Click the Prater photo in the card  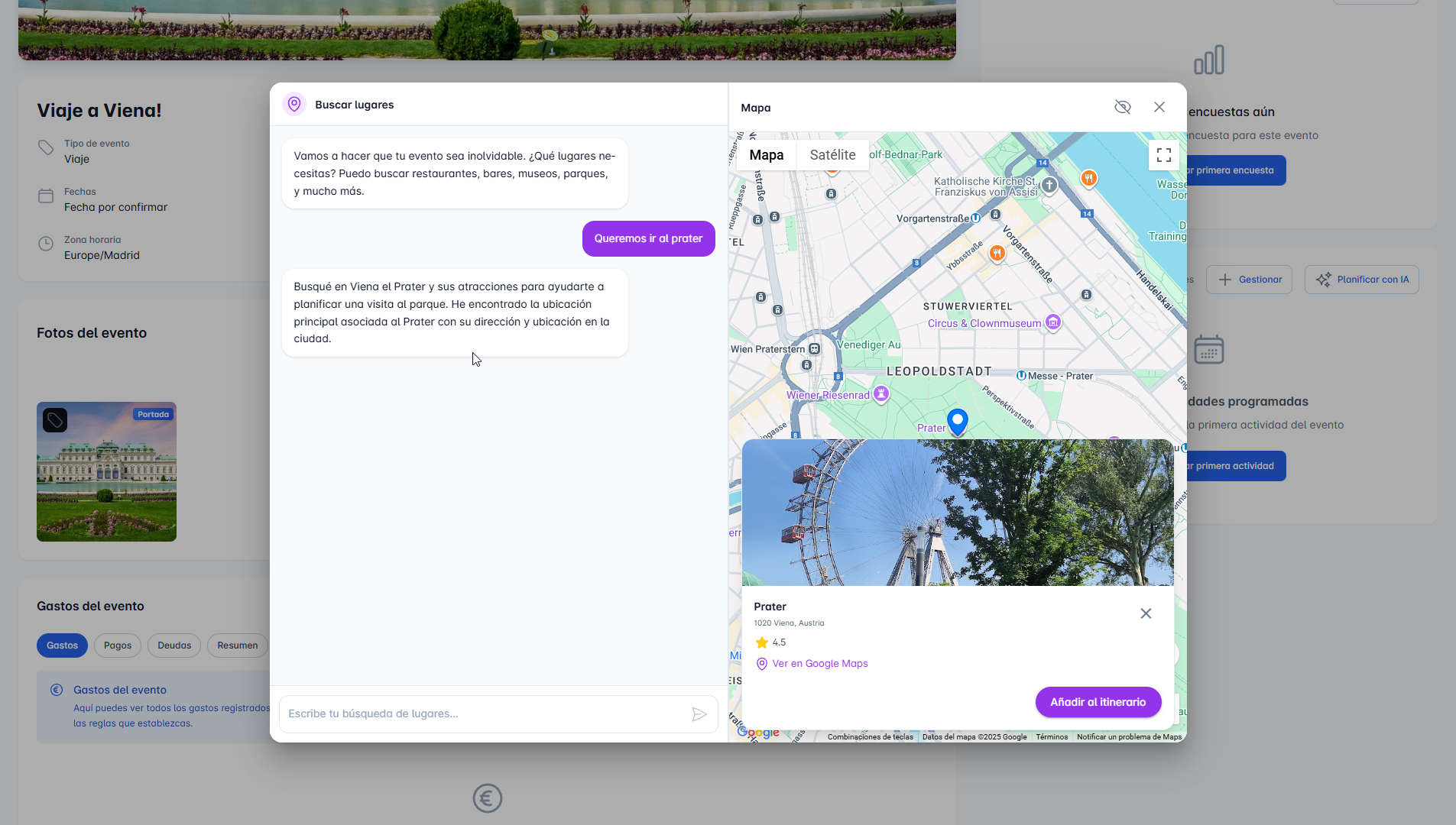coord(958,513)
